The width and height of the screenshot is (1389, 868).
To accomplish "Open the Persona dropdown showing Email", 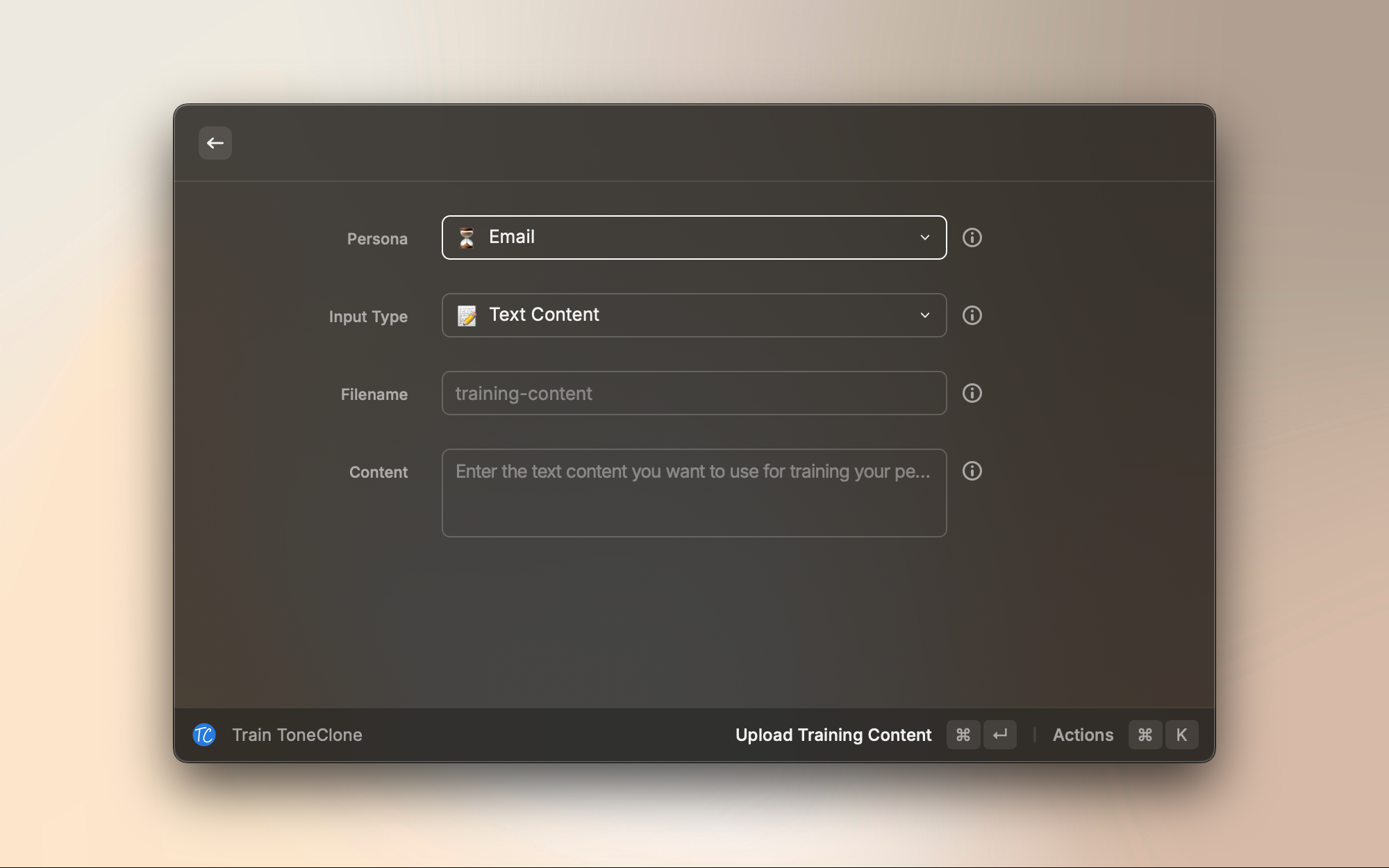I will coord(693,237).
